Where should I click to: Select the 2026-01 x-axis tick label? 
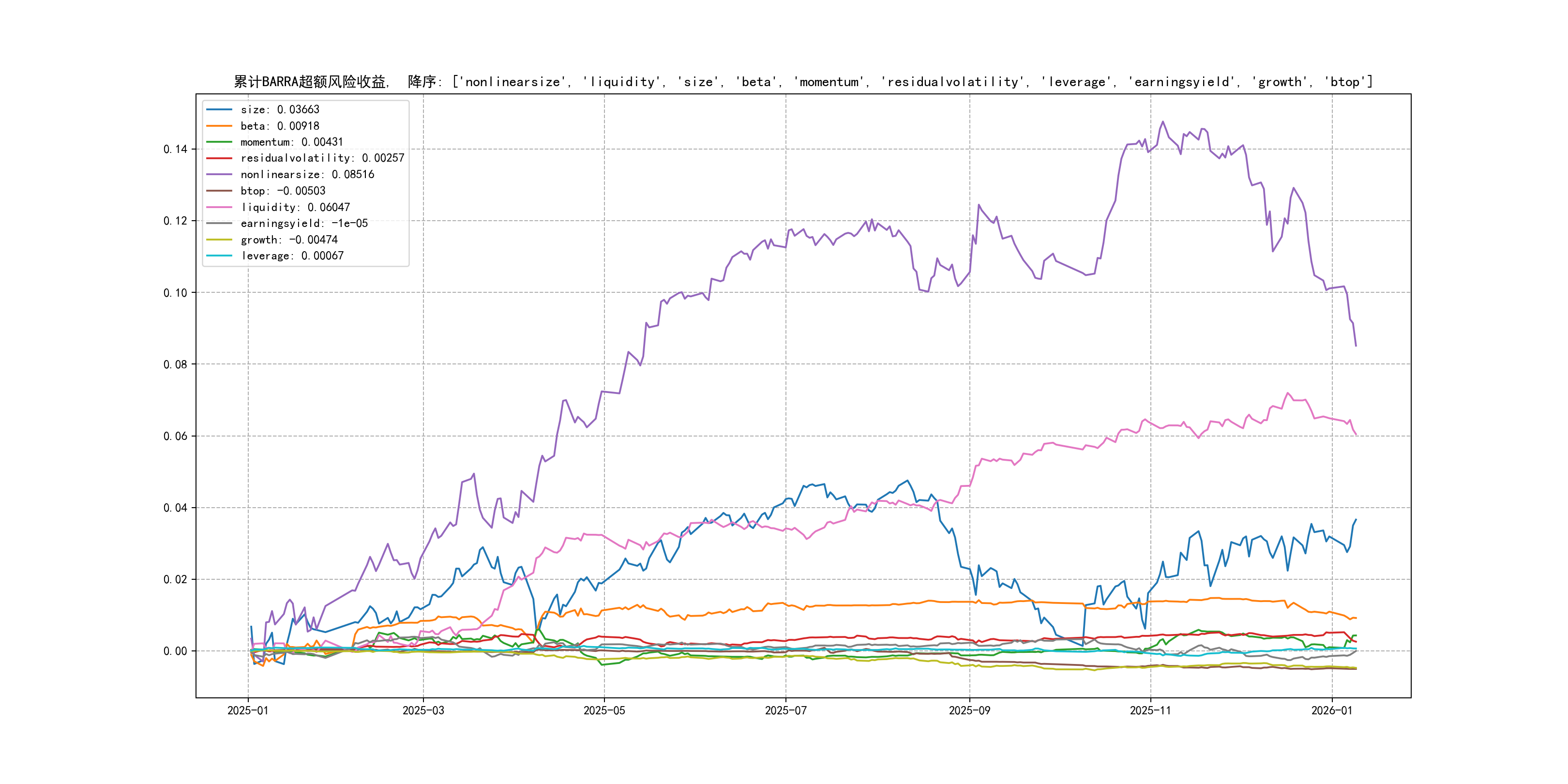pos(1331,711)
